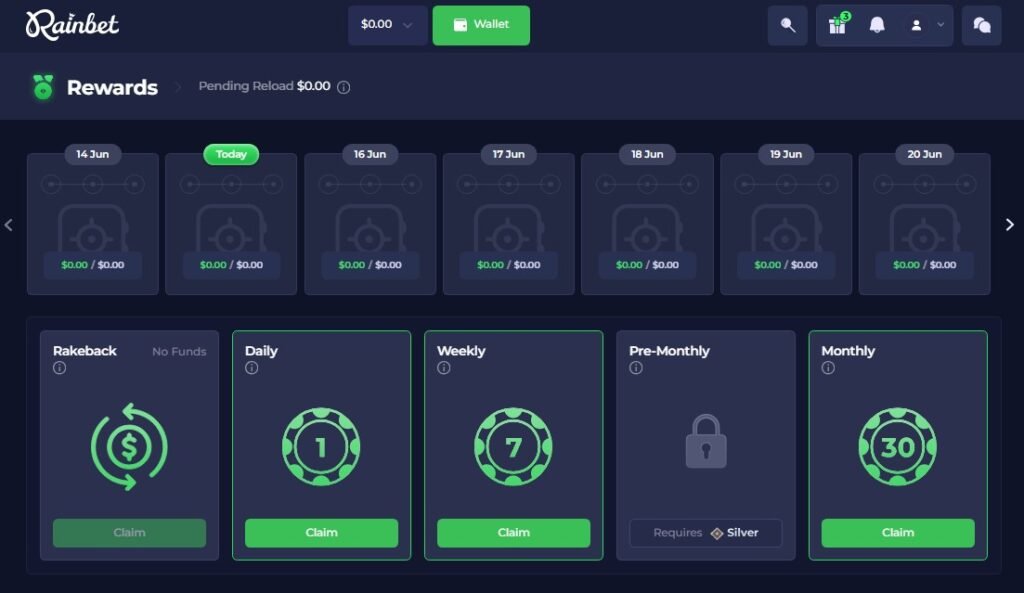Open the chat bubbles icon

[982, 25]
